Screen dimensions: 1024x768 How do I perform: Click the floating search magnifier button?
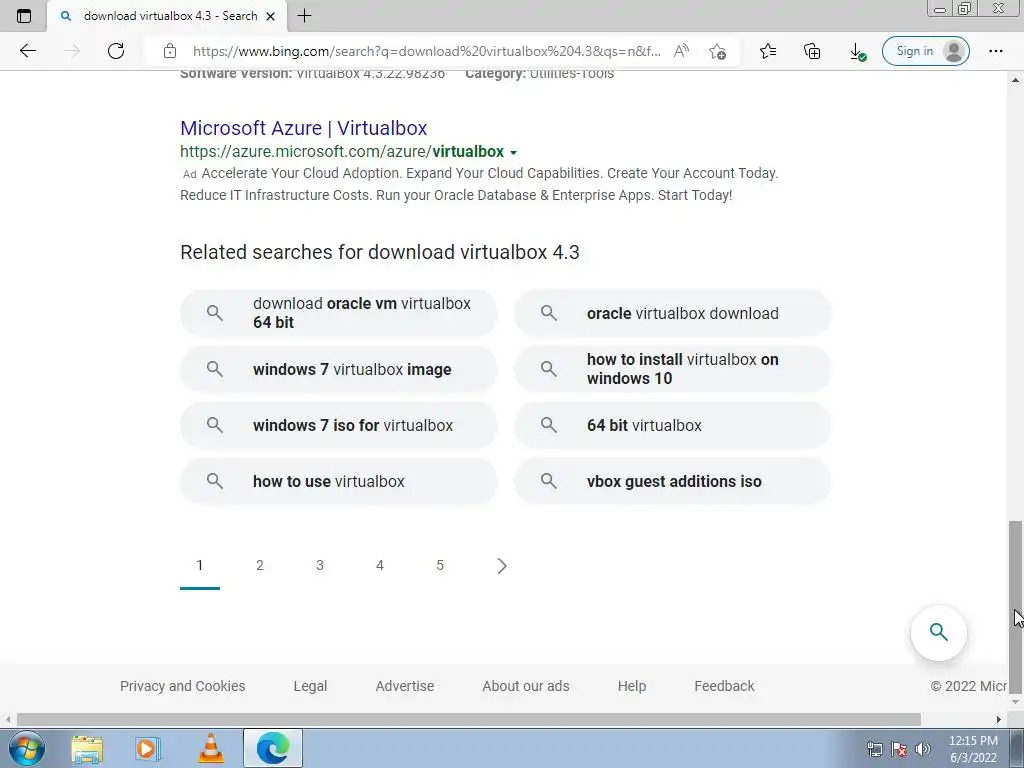[x=938, y=632]
